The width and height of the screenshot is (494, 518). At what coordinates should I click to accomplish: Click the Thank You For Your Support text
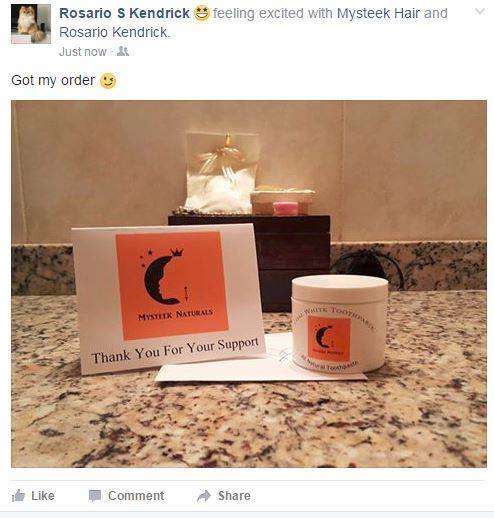click(x=175, y=350)
